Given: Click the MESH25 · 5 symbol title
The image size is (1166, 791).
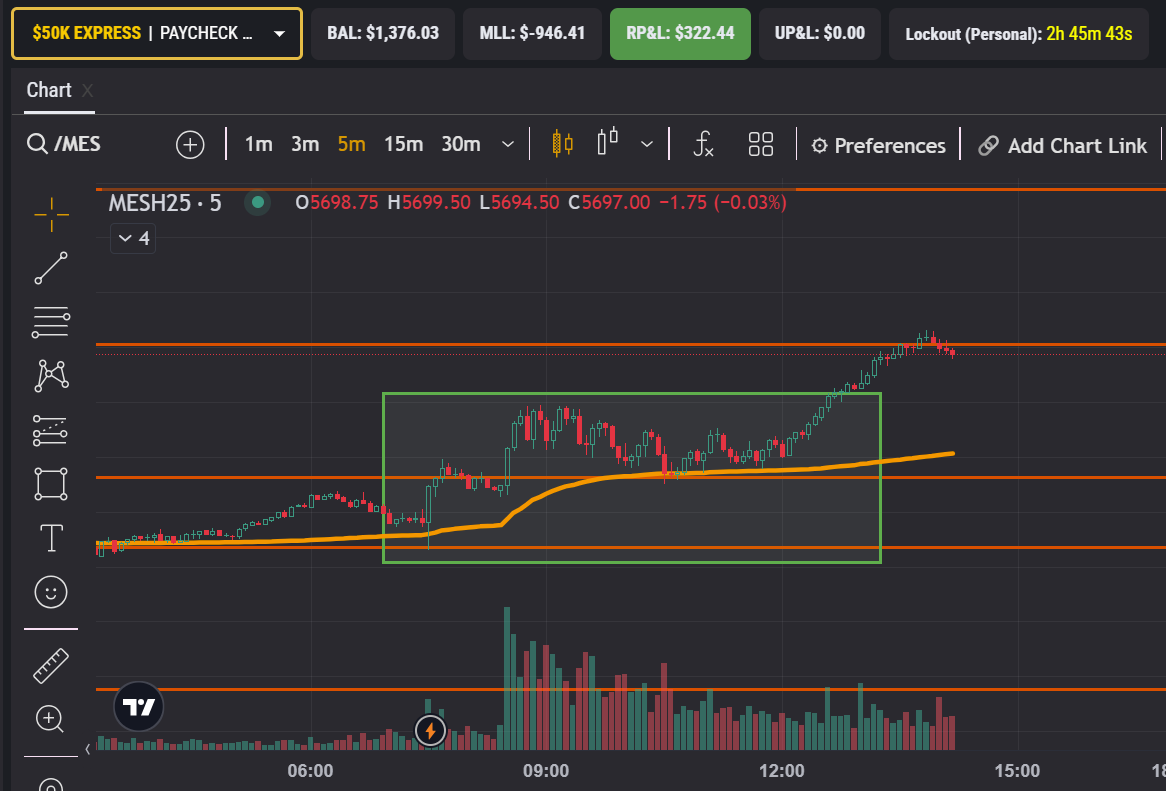Looking at the screenshot, I should [x=165, y=203].
